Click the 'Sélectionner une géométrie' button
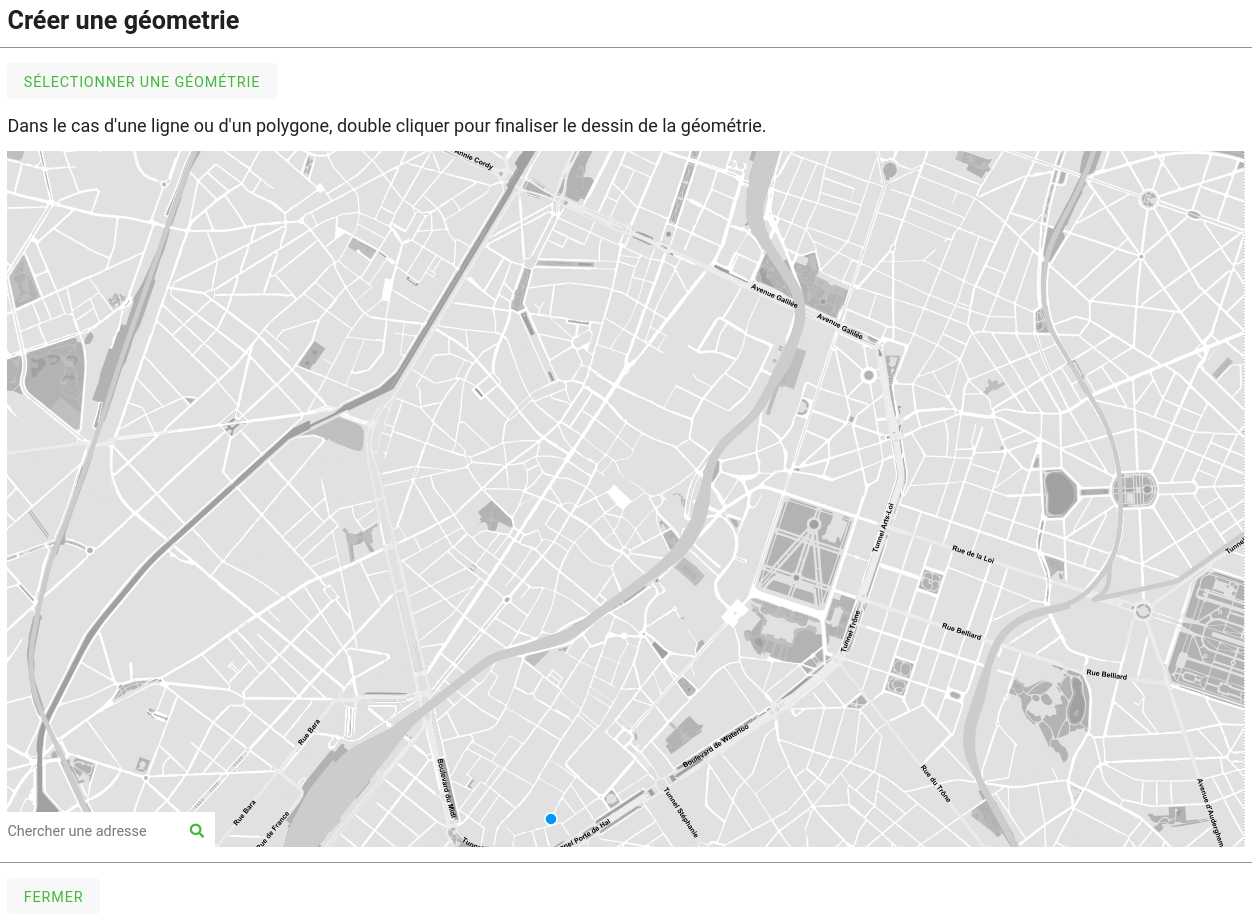Screen dimensions: 1252x917 142,82
